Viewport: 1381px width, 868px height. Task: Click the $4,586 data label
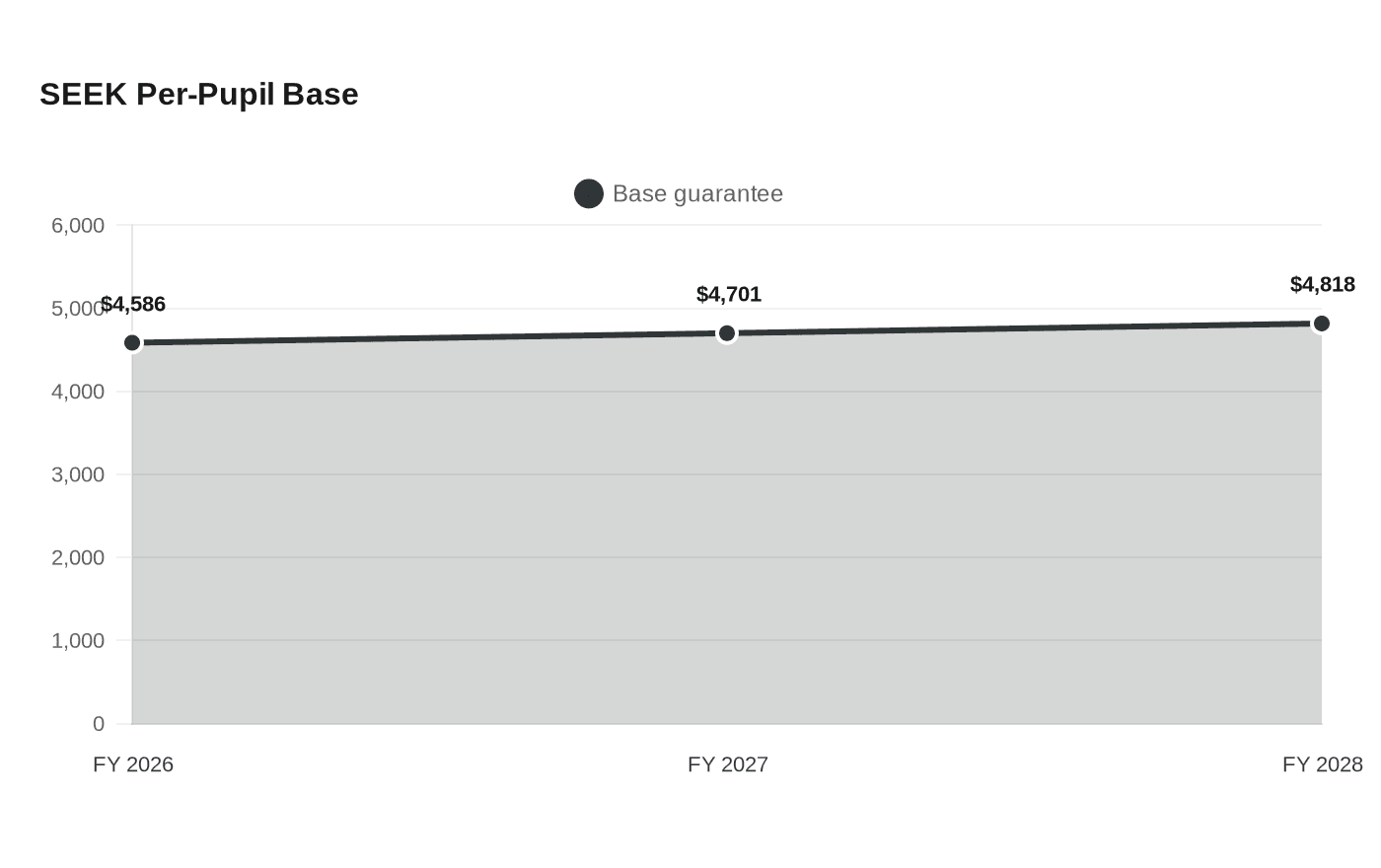(133, 305)
